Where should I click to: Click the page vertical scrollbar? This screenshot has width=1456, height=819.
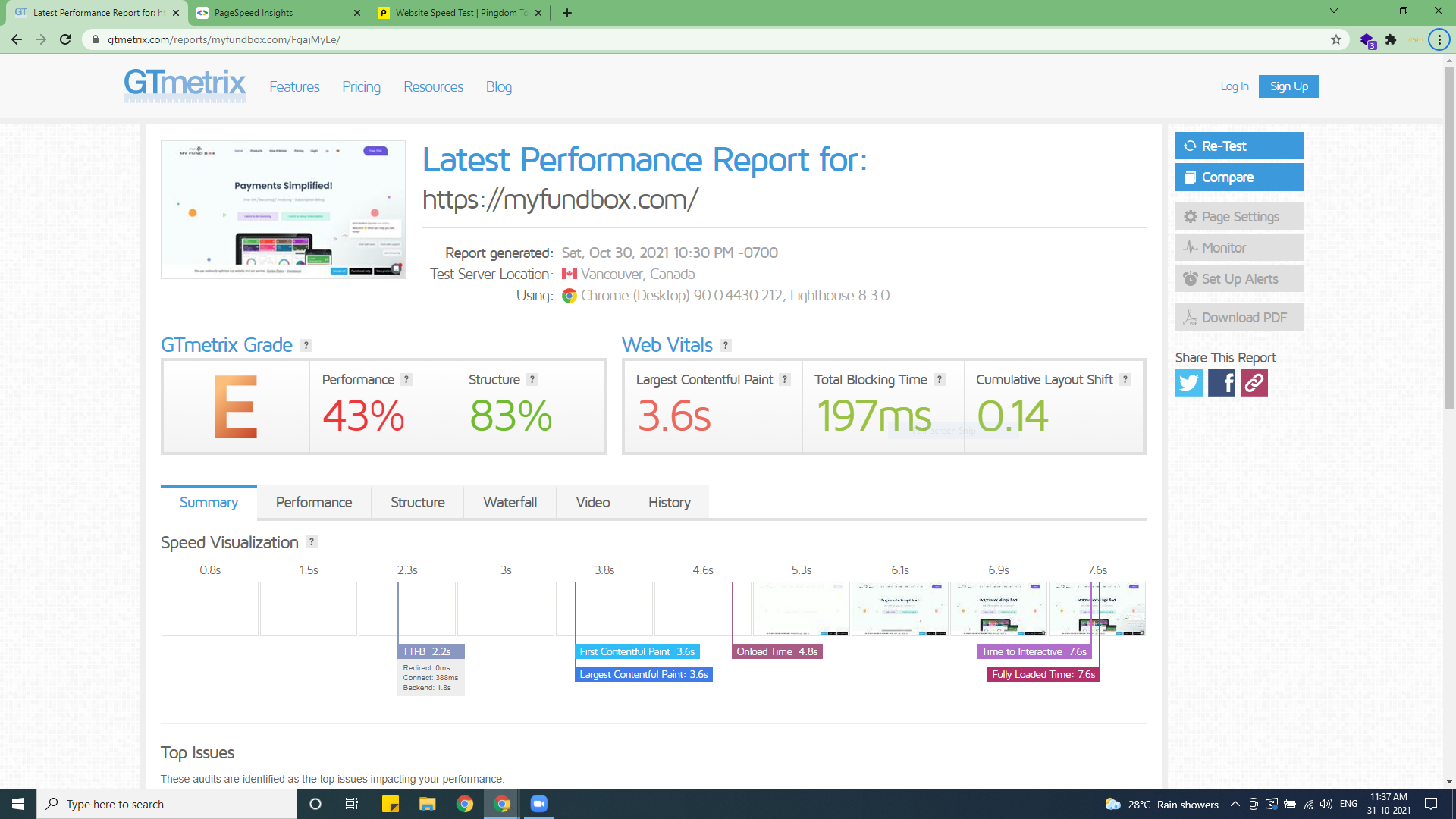pyautogui.click(x=1449, y=238)
